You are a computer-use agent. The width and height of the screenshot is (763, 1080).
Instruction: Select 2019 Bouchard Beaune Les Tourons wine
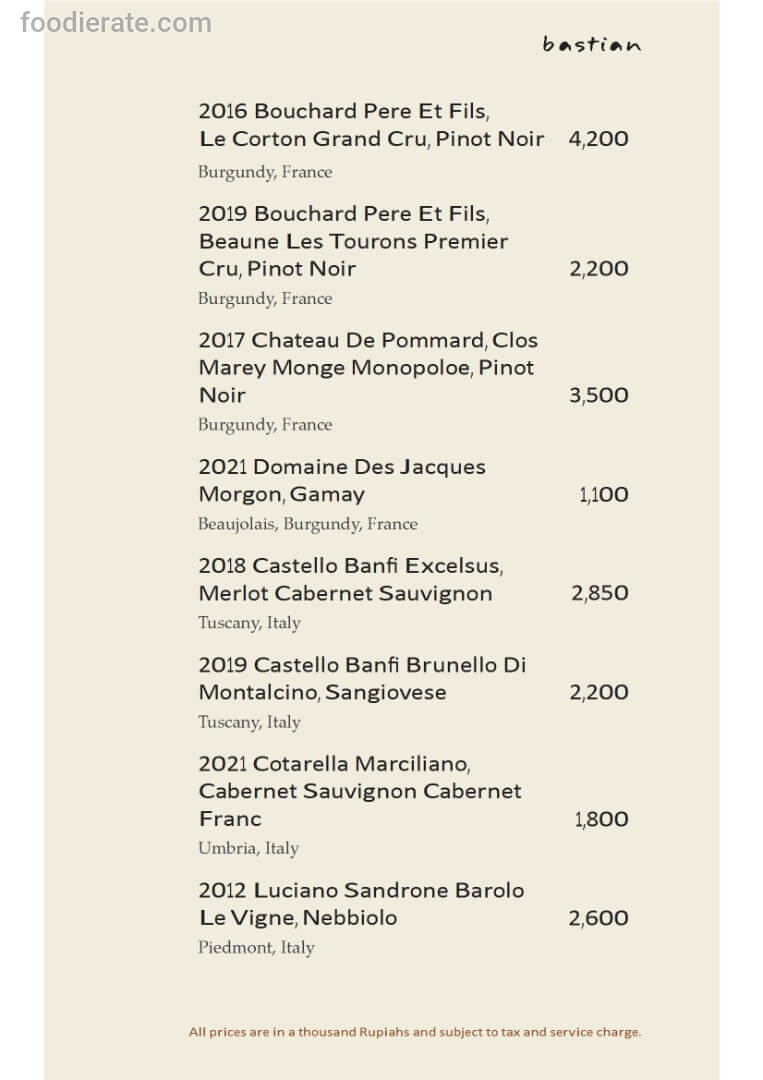[353, 241]
